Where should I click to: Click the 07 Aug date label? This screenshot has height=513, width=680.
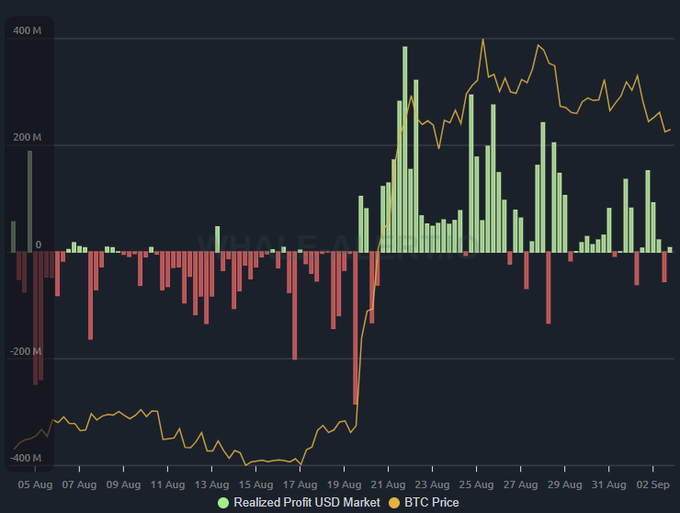point(79,485)
